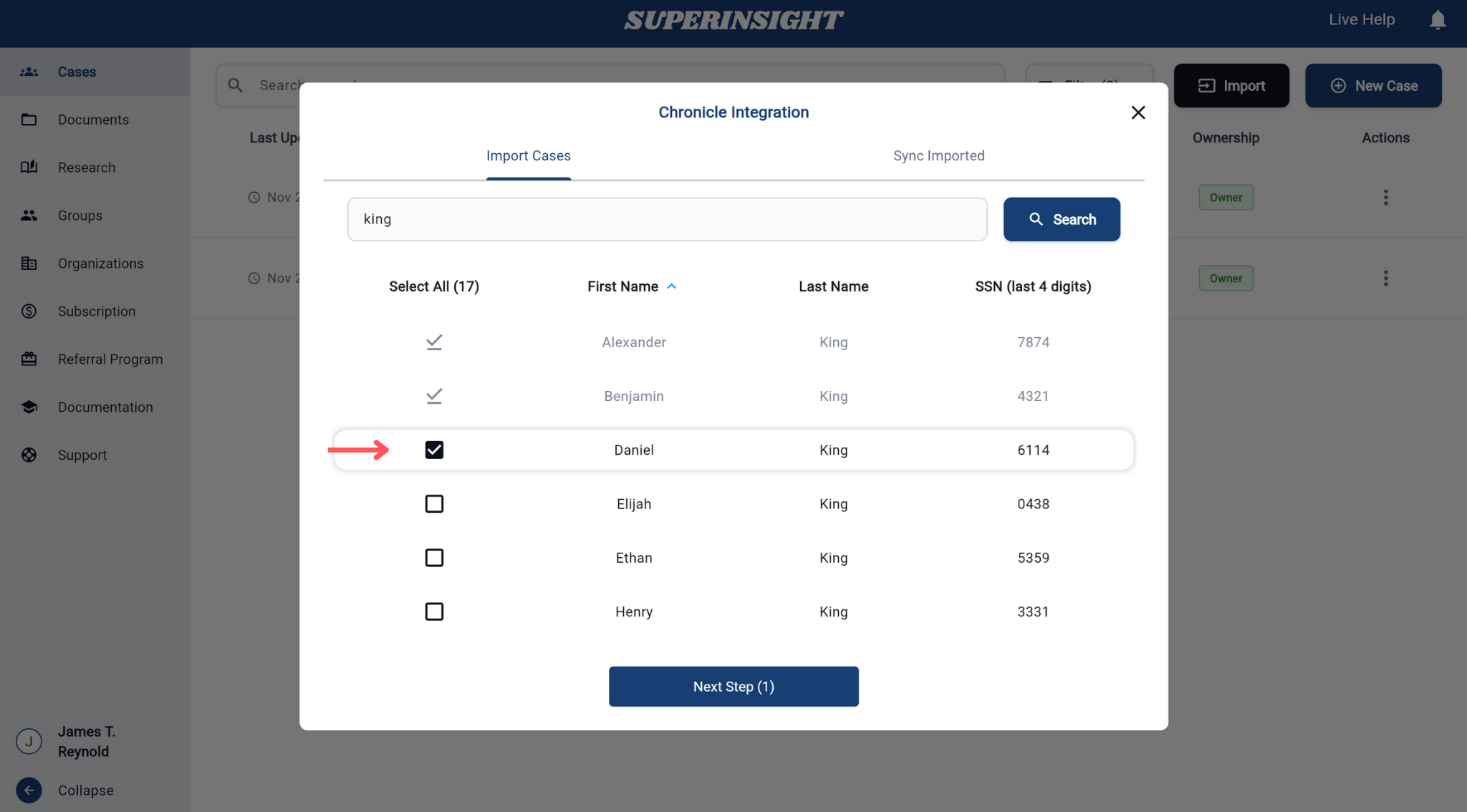Click the Search button in the dialog
Viewport: 1467px width, 812px height.
(x=1062, y=219)
